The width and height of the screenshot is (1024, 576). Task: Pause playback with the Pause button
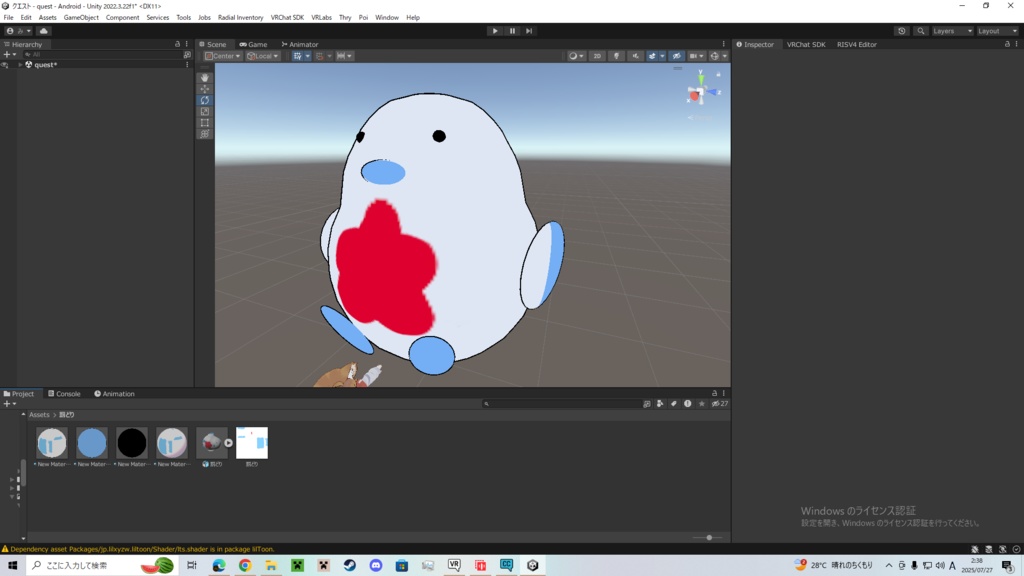pyautogui.click(x=512, y=31)
